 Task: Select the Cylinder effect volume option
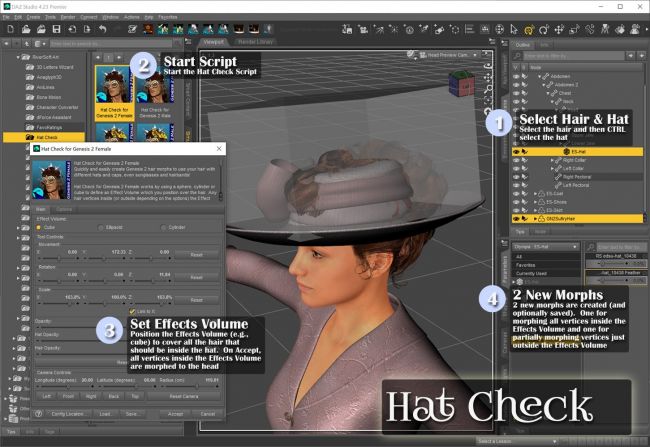pos(173,228)
